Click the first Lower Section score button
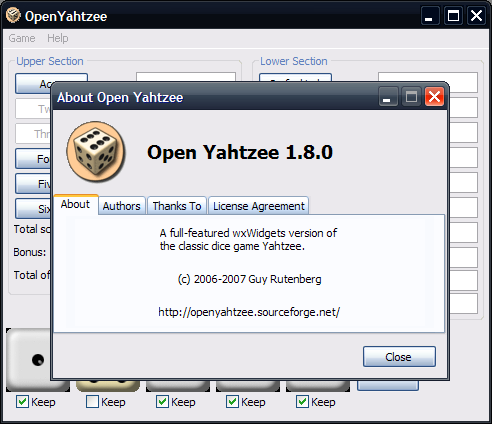Screen dimensions: 492x424 [x=295, y=77]
